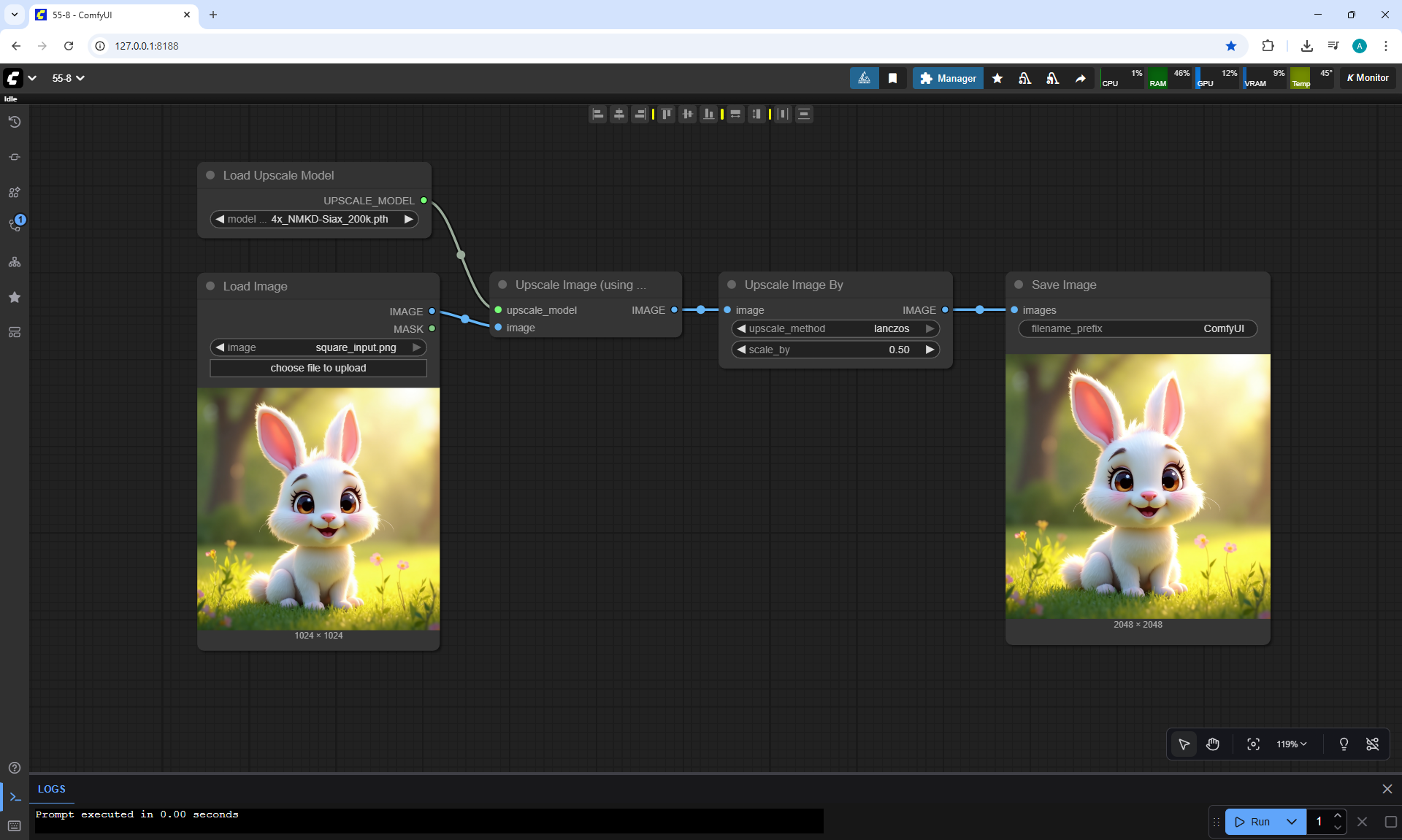Image resolution: width=1402 pixels, height=840 pixels.
Task: Open the K Monitor panel
Action: (1368, 78)
